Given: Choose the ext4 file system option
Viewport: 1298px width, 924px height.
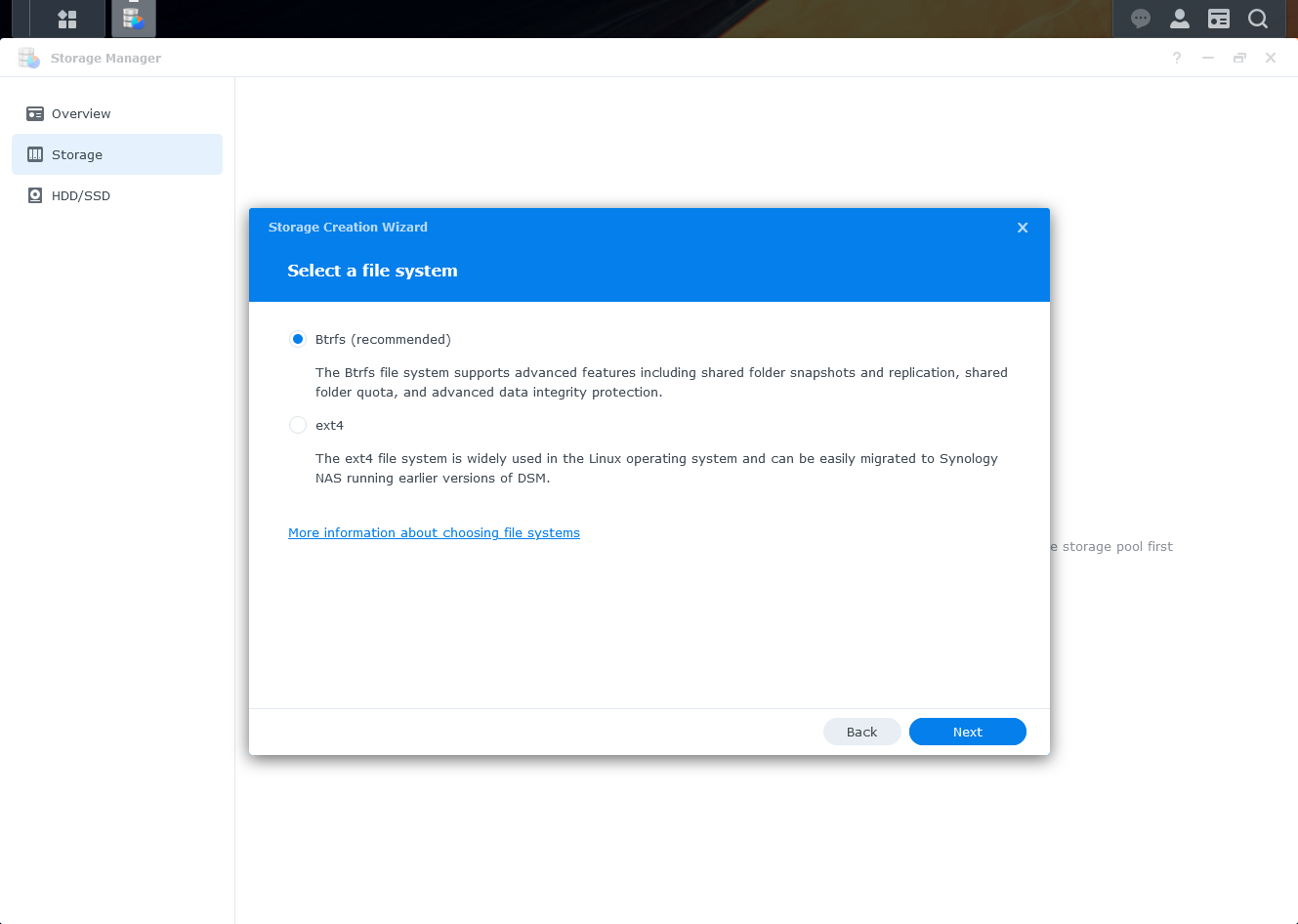Looking at the screenshot, I should 298,425.
